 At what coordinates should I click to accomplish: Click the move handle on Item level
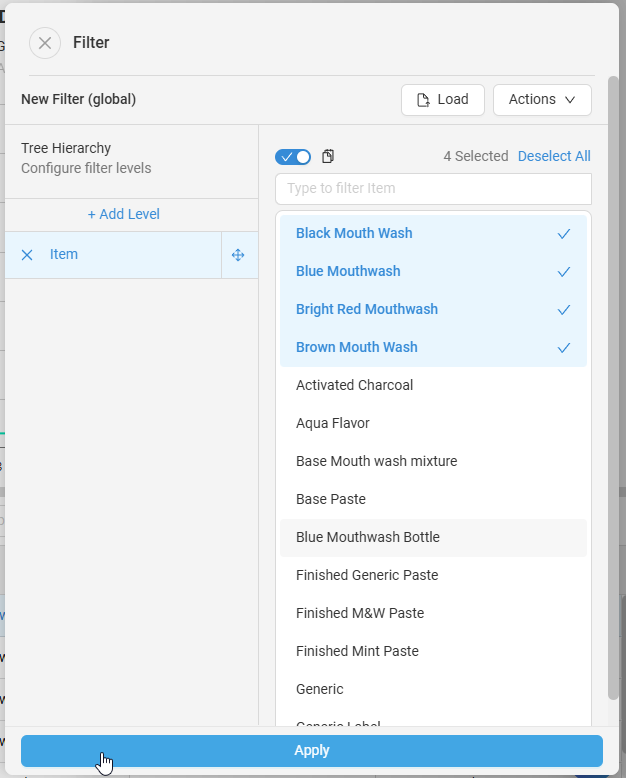tap(238, 255)
